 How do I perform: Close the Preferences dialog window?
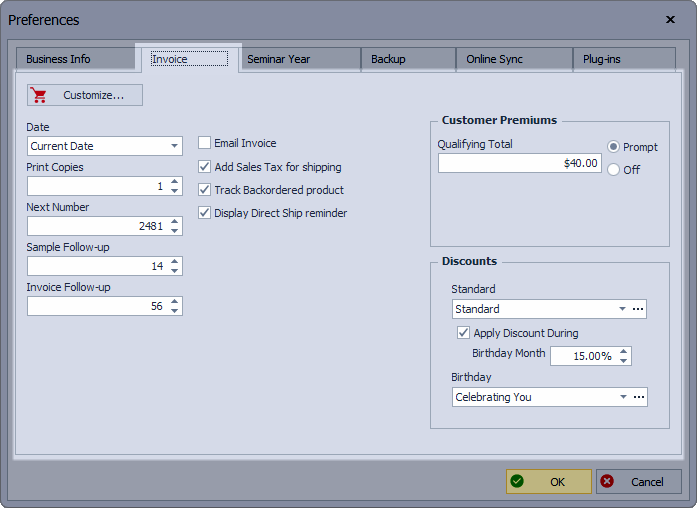pos(670,20)
